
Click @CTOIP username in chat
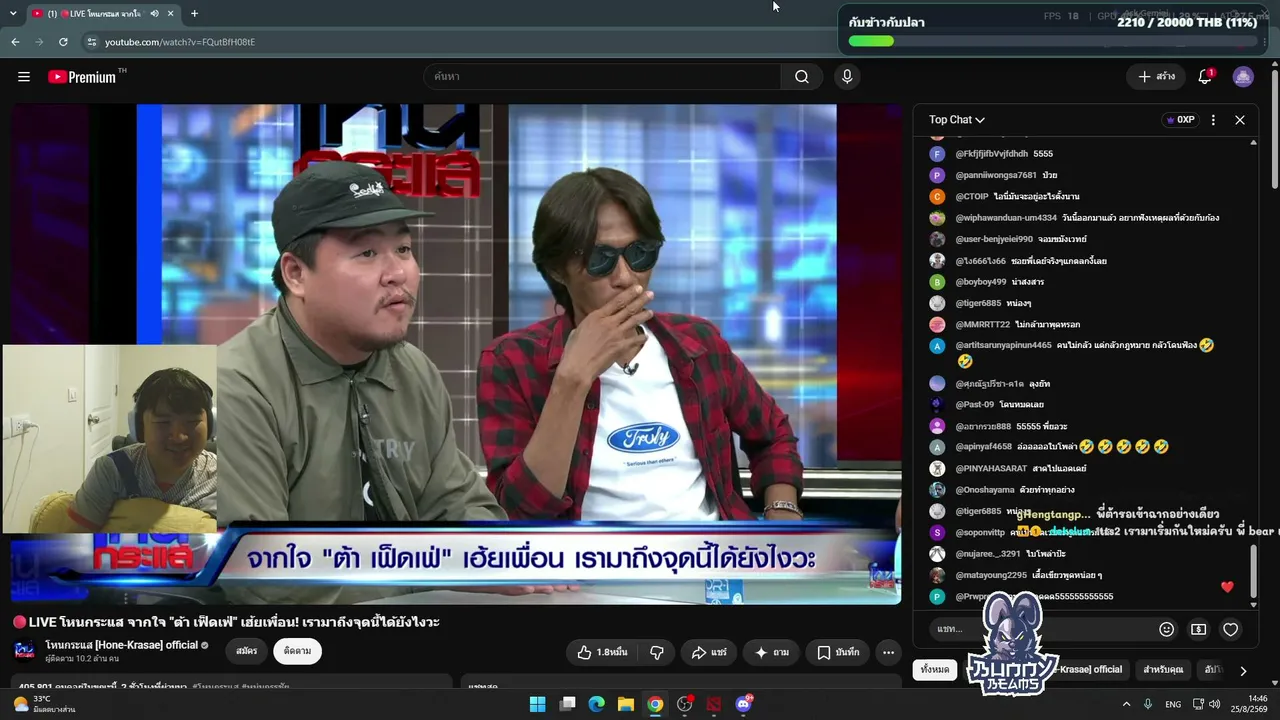click(x=972, y=197)
